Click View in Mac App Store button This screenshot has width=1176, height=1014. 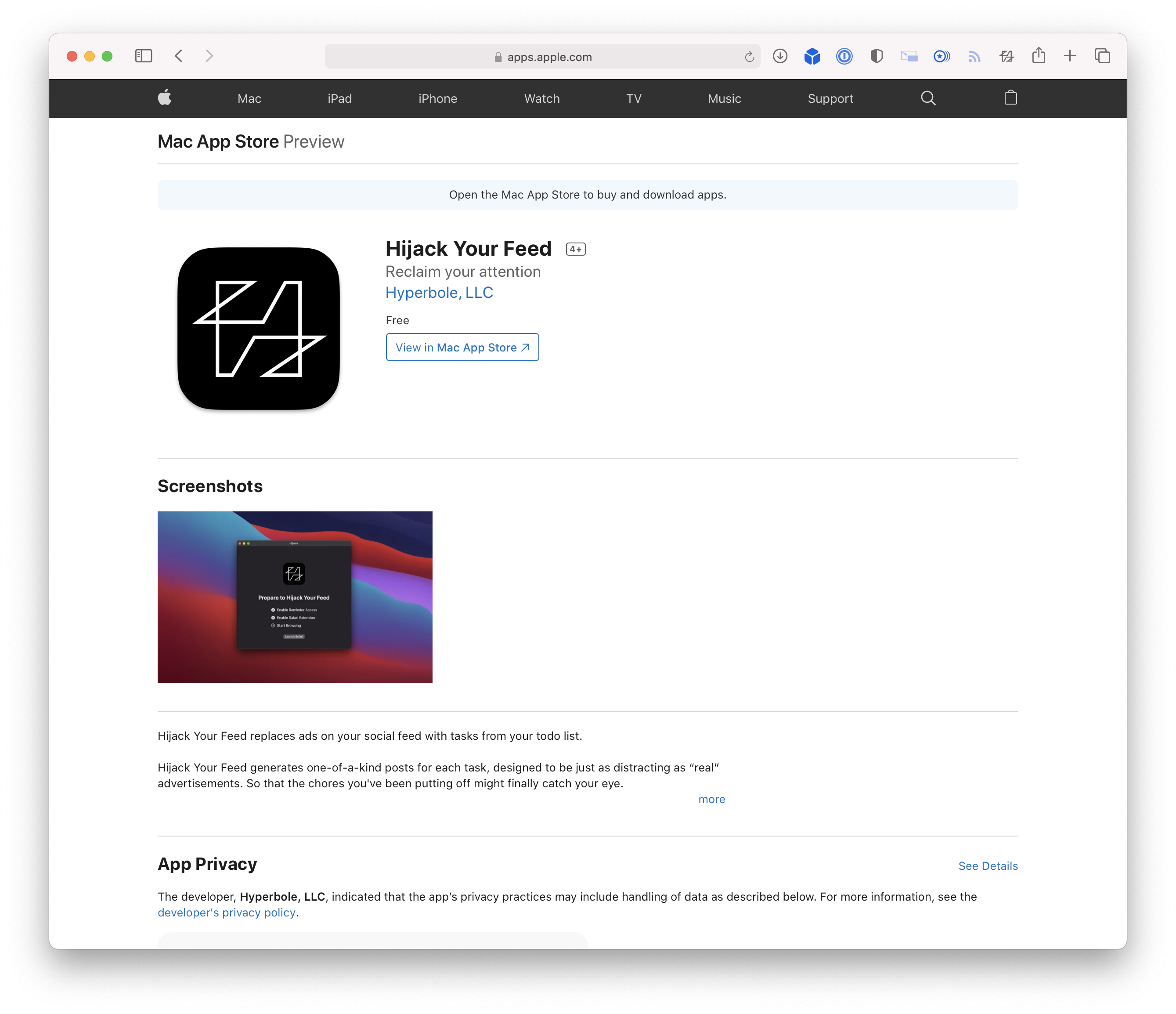[x=462, y=347]
